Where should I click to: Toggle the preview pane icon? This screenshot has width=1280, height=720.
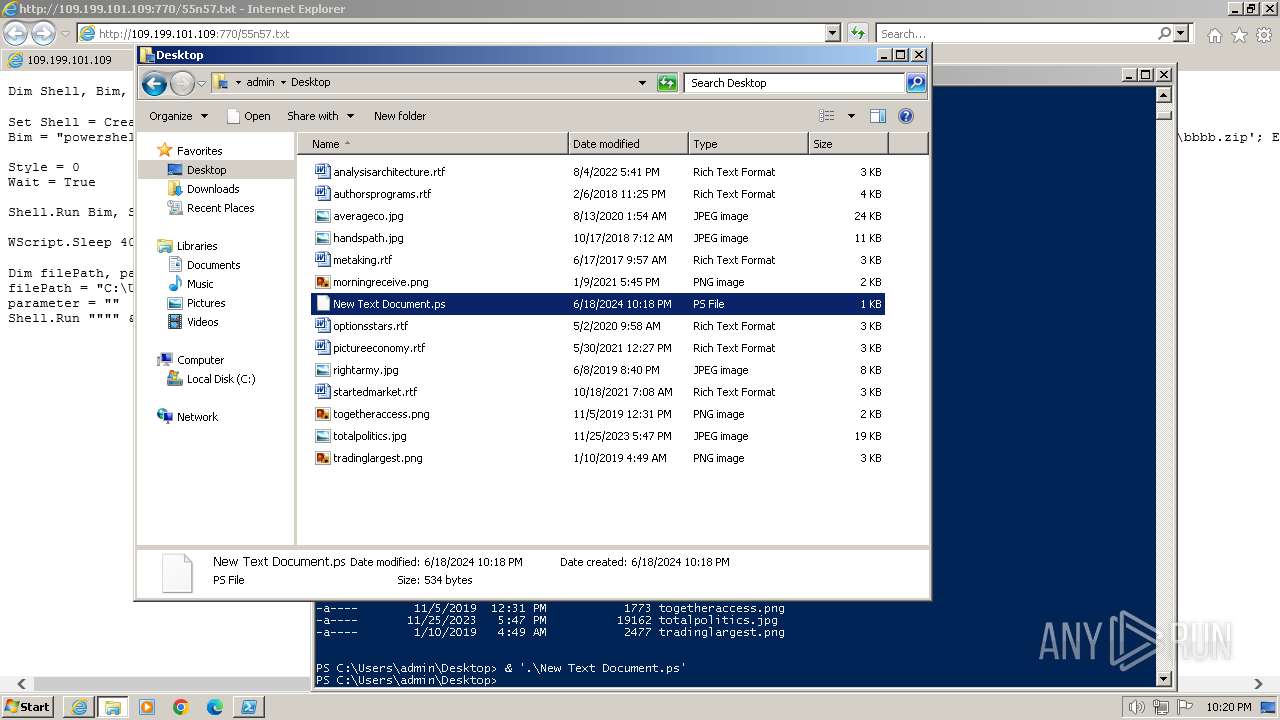pos(877,116)
